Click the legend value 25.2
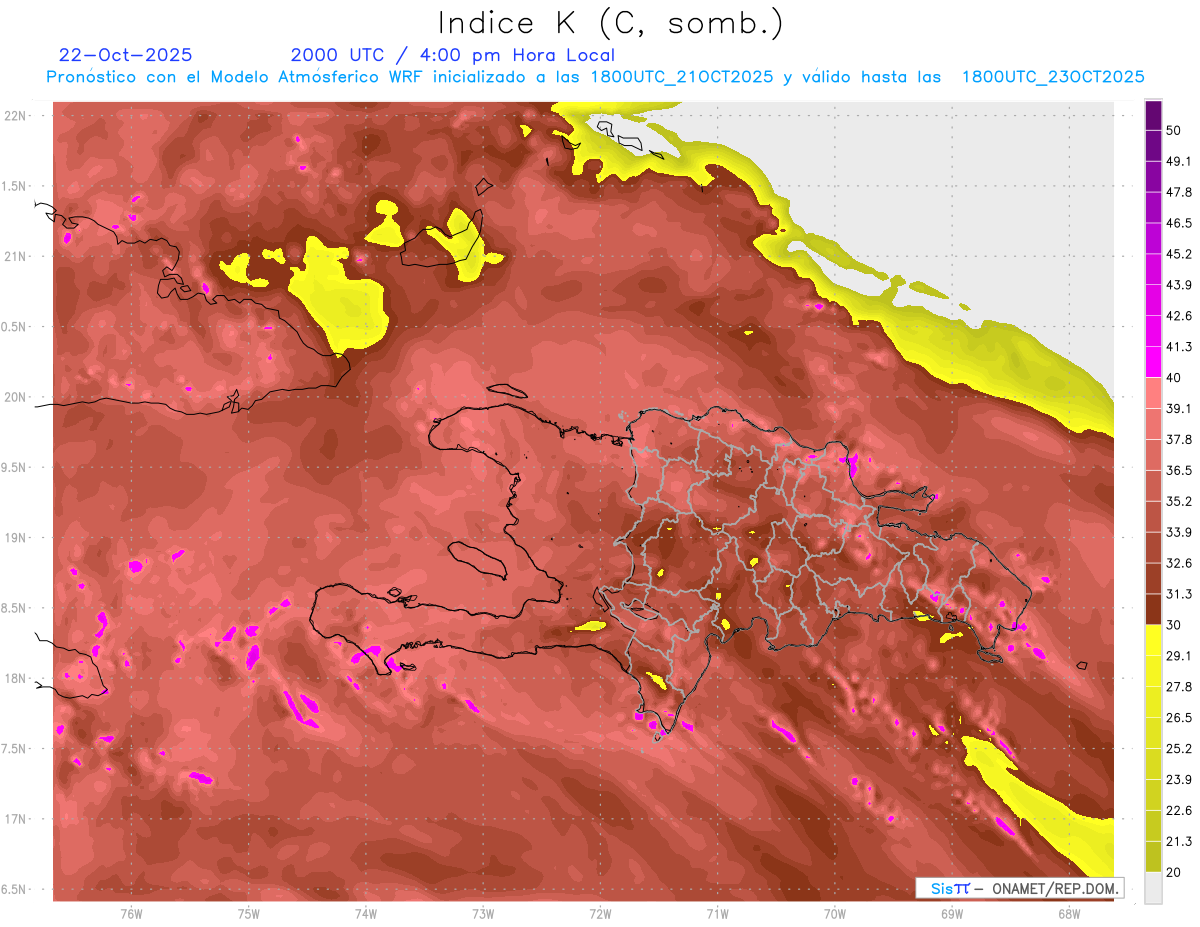Viewport: 1200px width, 927px height. pos(1179,748)
